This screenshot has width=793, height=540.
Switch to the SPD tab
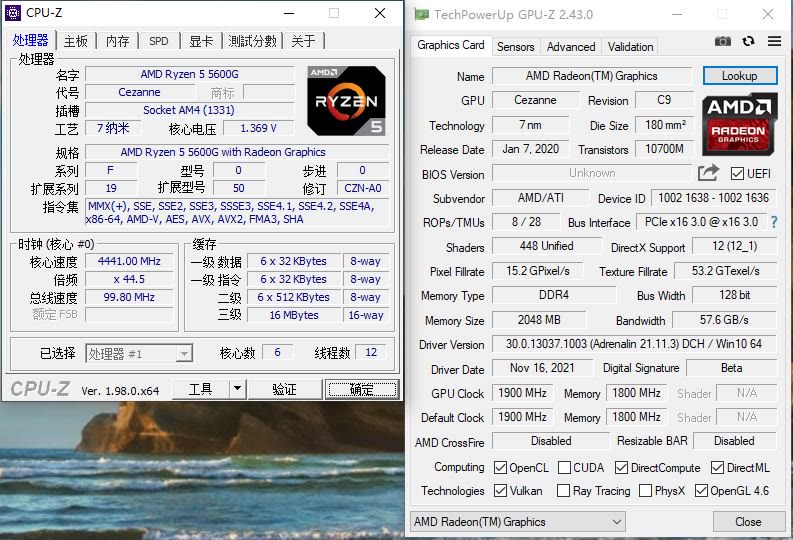pos(159,41)
